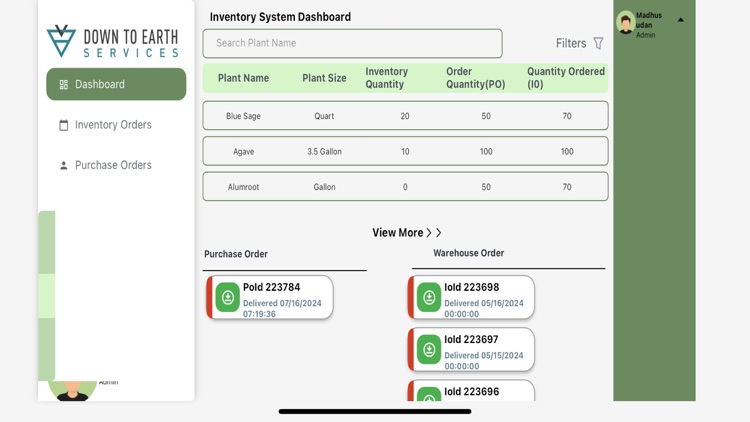Select the Blue Sage row name
Viewport: 750px width, 422px height.
tap(243, 116)
